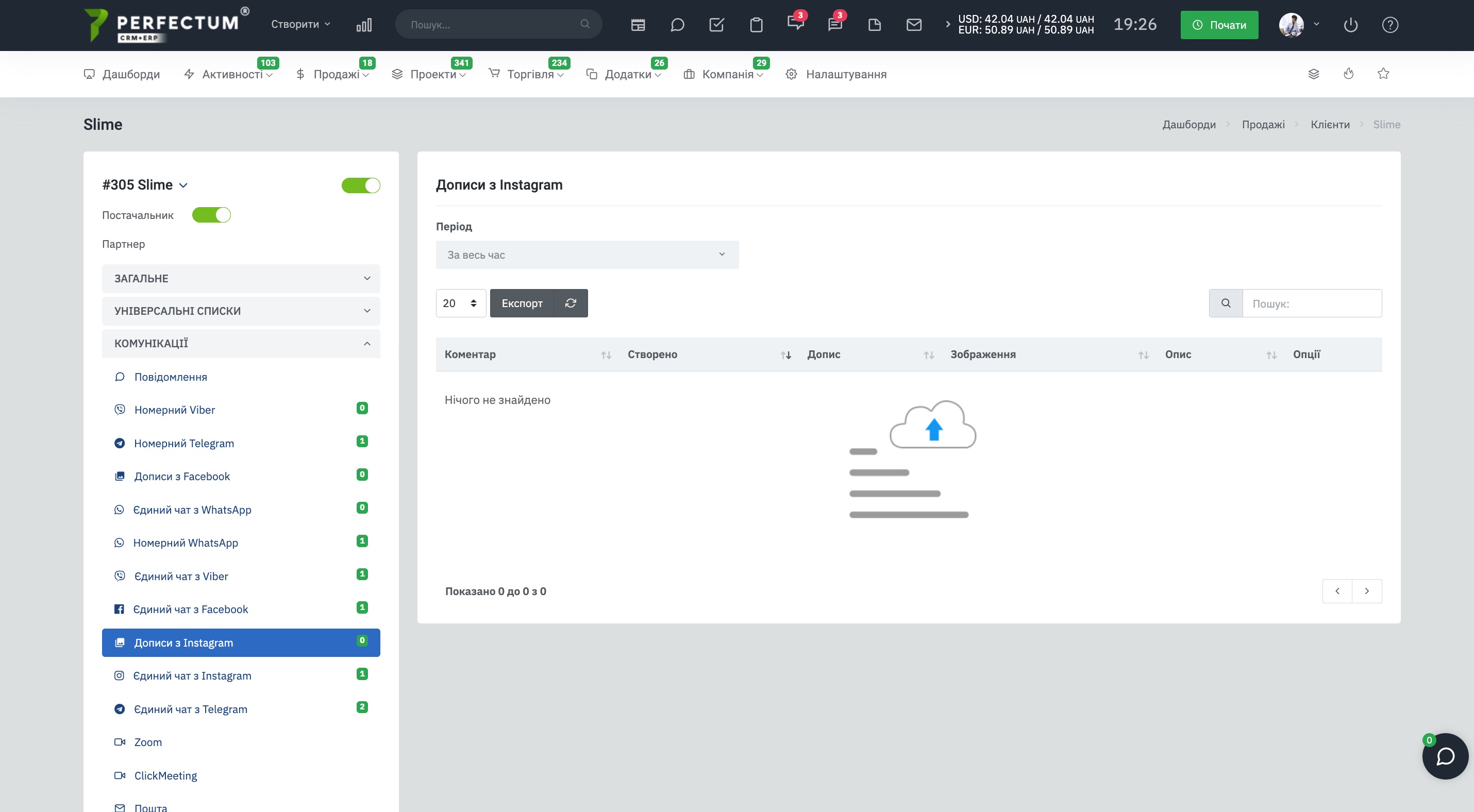Open the message list icon with second red badge
The height and width of the screenshot is (812, 1474).
pos(835,24)
